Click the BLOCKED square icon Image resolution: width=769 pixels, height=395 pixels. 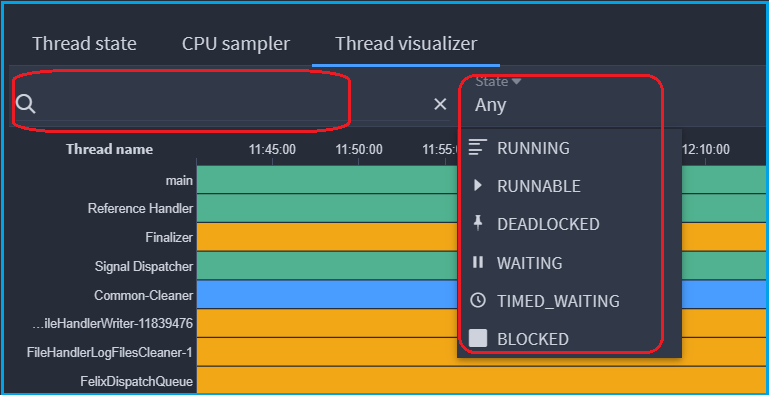478,339
